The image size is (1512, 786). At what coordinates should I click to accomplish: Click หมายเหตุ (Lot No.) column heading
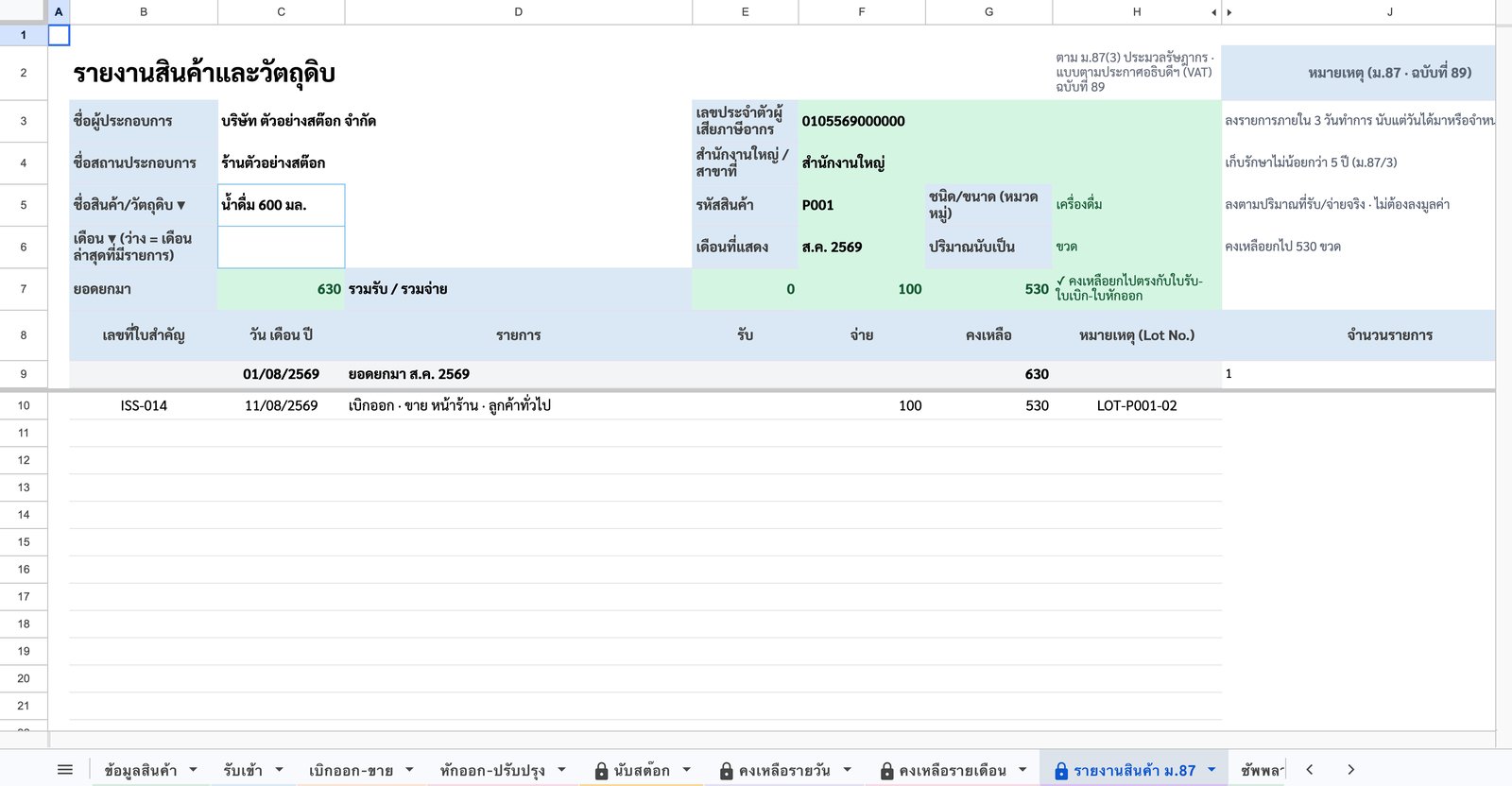pyautogui.click(x=1137, y=335)
